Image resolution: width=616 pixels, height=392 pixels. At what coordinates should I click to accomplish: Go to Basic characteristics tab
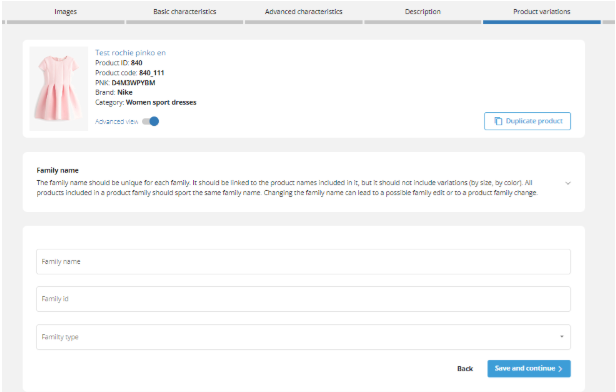click(185, 12)
